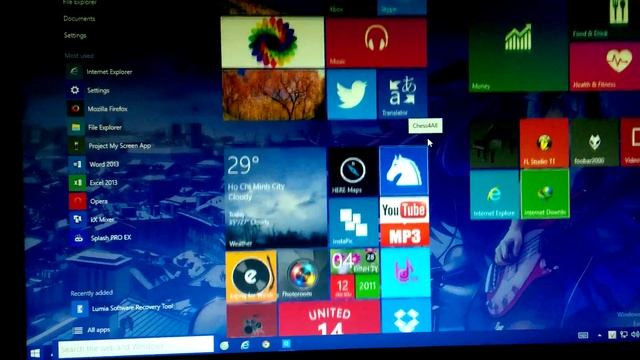Open the Translator tile

[402, 94]
